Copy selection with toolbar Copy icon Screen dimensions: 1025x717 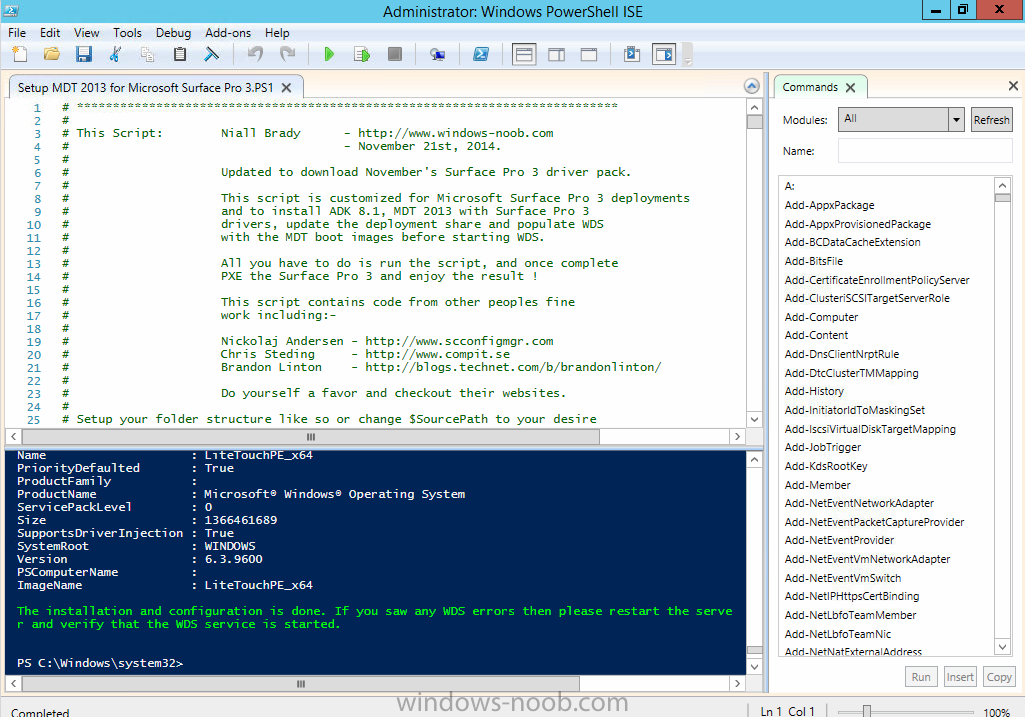click(148, 54)
